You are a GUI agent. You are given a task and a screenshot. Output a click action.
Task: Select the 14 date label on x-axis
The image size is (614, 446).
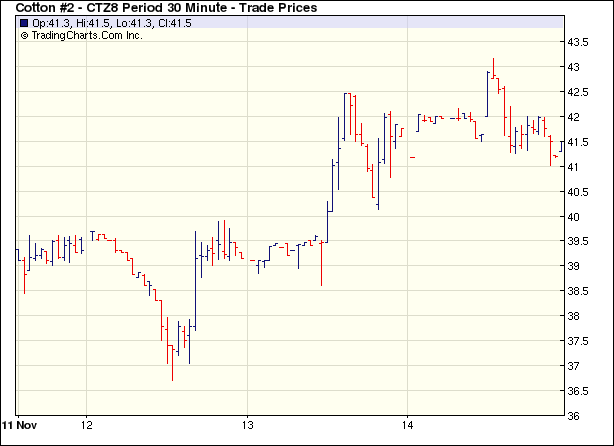coord(408,424)
